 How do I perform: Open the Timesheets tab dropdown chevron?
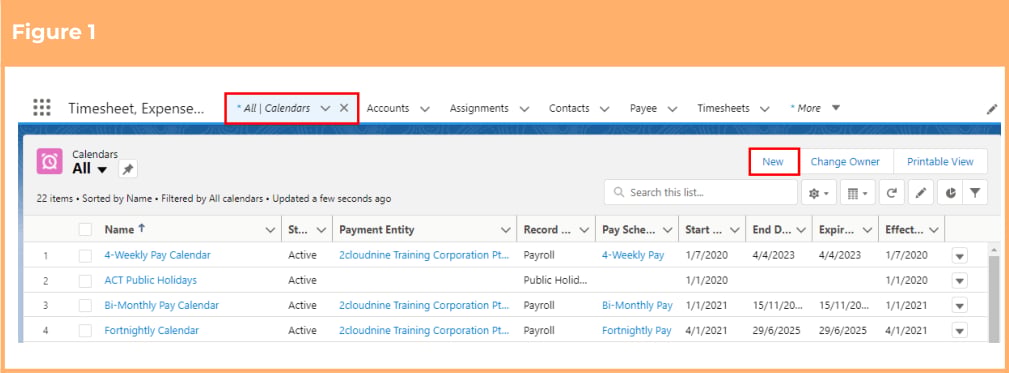(765, 109)
